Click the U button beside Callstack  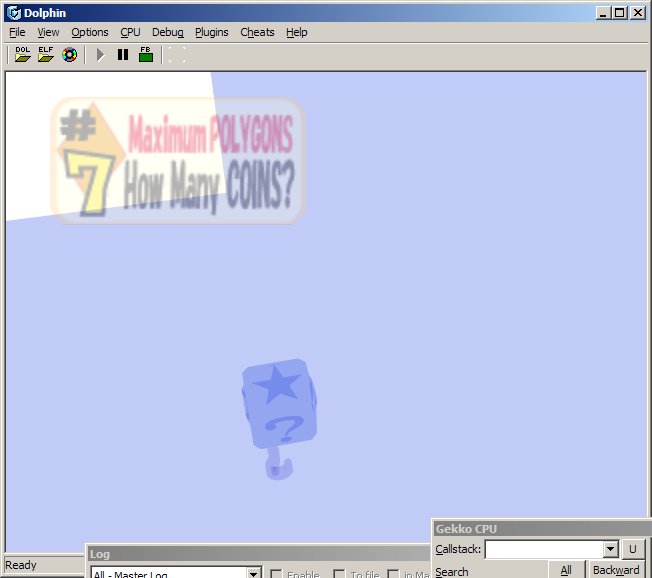(632, 549)
